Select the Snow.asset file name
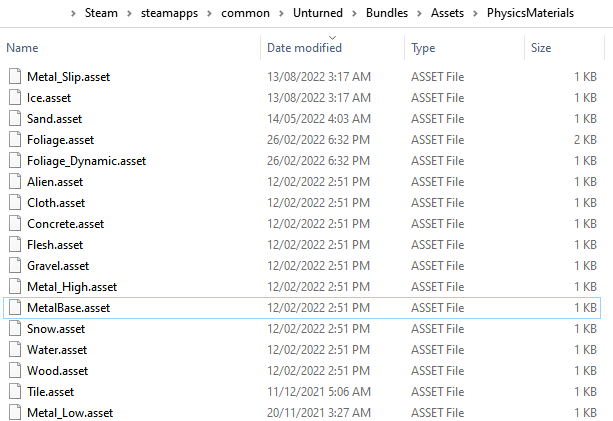This screenshot has height=421, width=613. 56,329
